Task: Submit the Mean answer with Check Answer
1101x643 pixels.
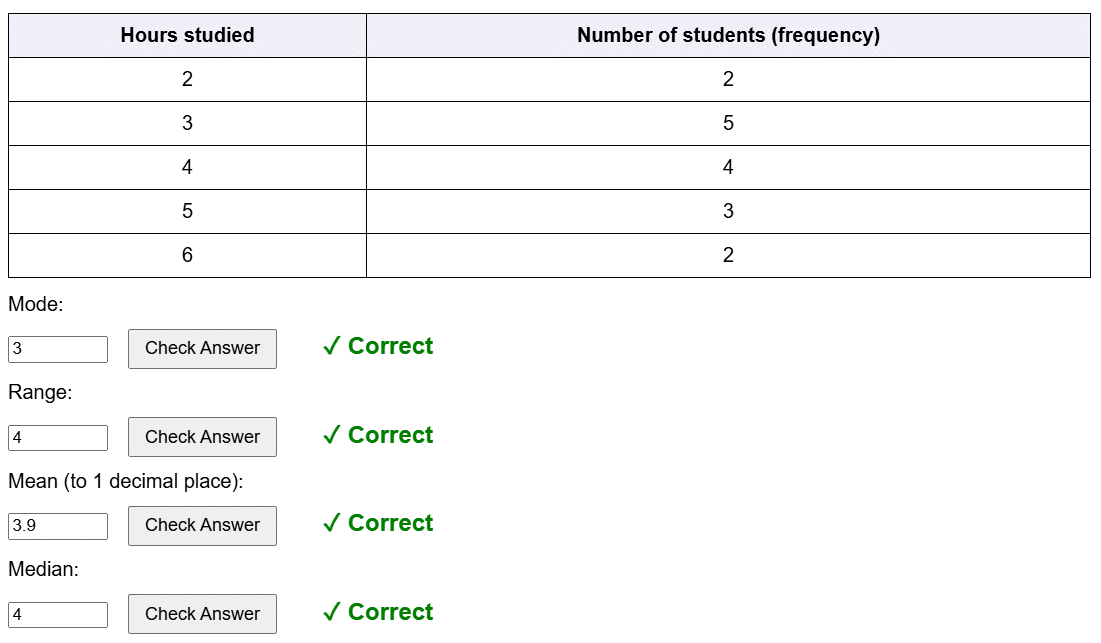Action: [202, 525]
